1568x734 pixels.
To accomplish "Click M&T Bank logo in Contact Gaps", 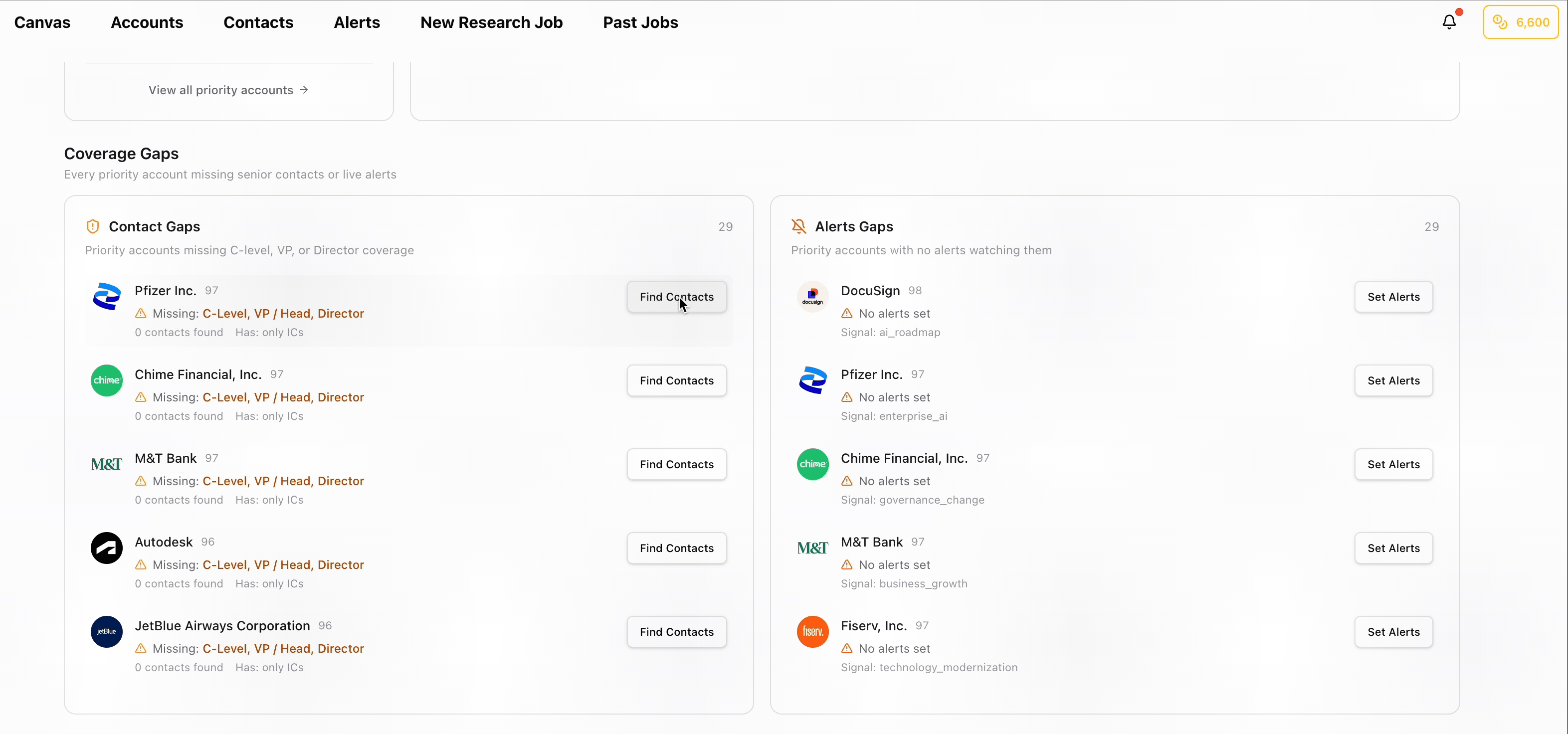I will (107, 464).
